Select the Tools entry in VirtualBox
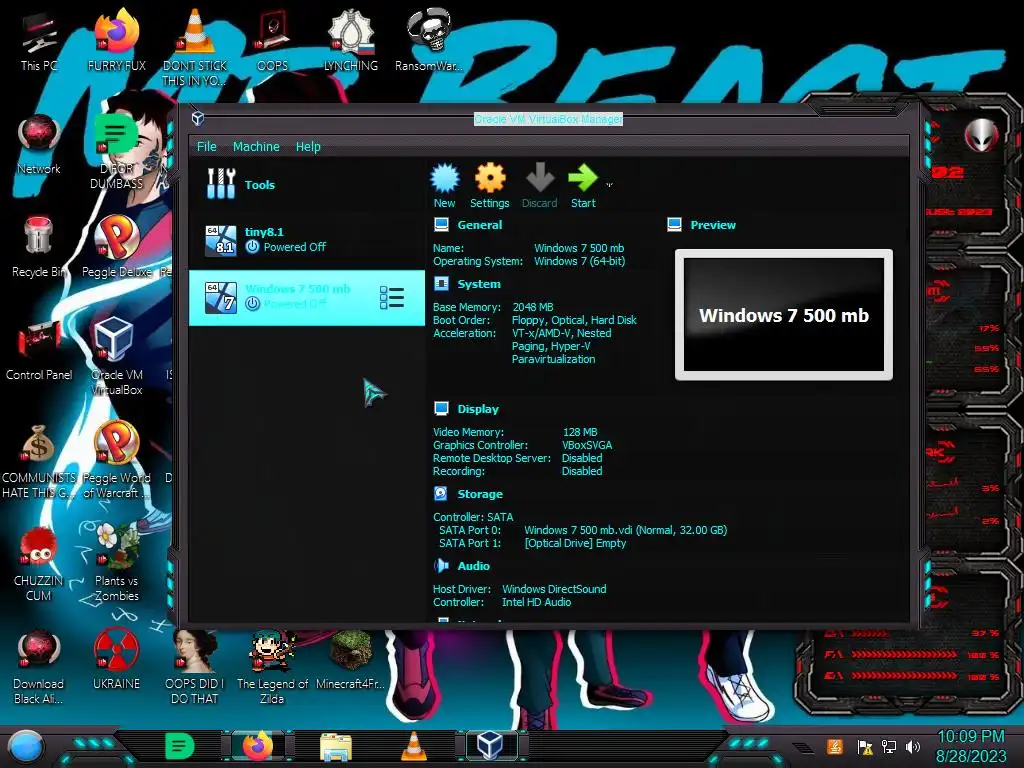The image size is (1024, 768). (x=307, y=184)
